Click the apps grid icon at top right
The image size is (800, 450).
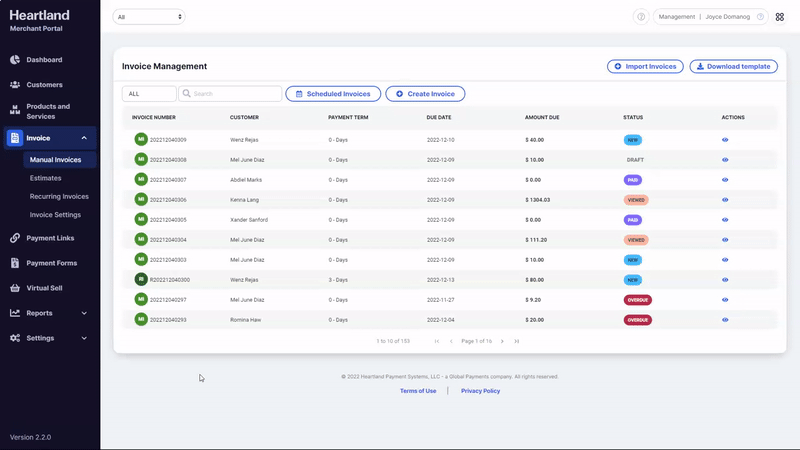[780, 17]
